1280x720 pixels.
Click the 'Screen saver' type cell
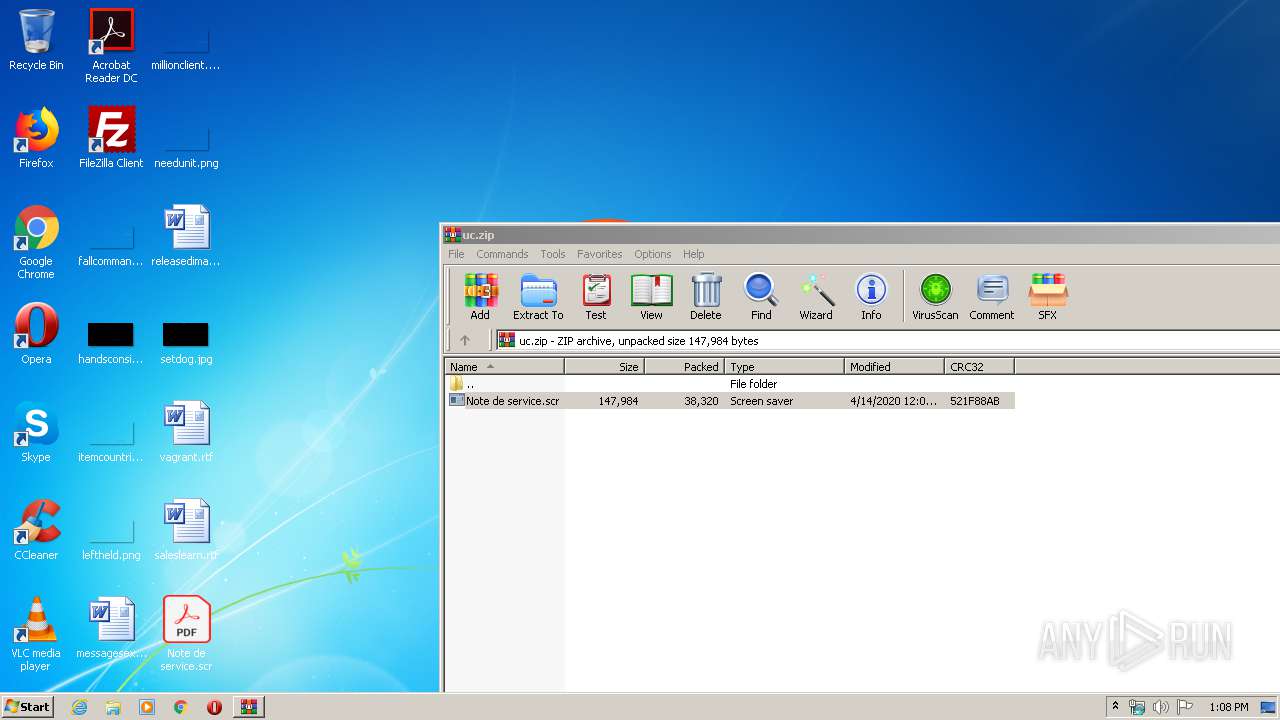tap(761, 401)
